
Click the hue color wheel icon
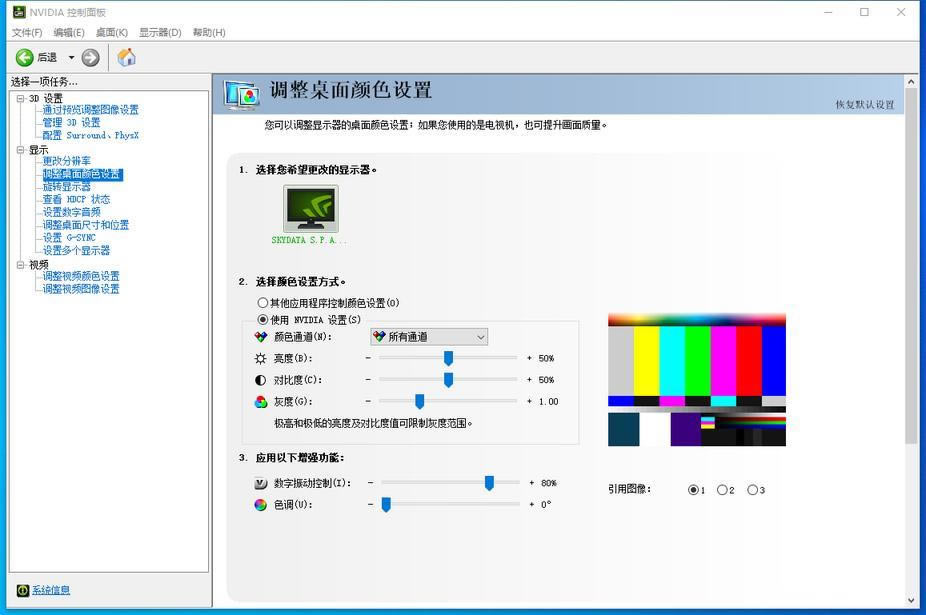[x=260, y=505]
